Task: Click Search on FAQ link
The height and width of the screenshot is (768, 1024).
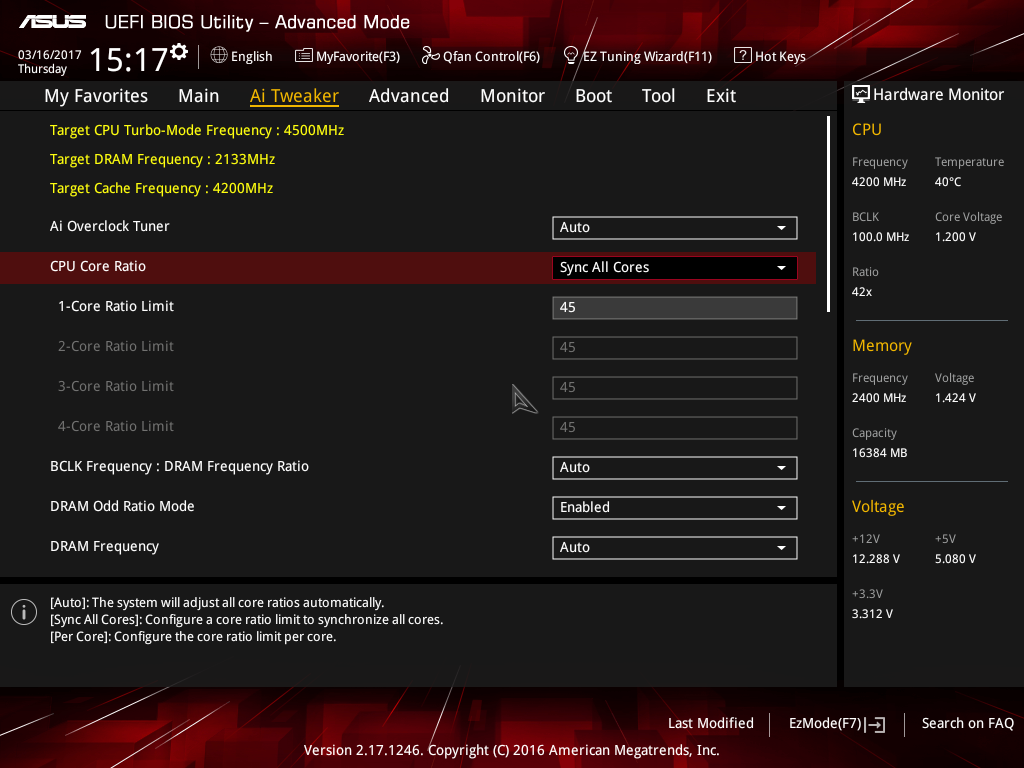Action: pos(967,723)
